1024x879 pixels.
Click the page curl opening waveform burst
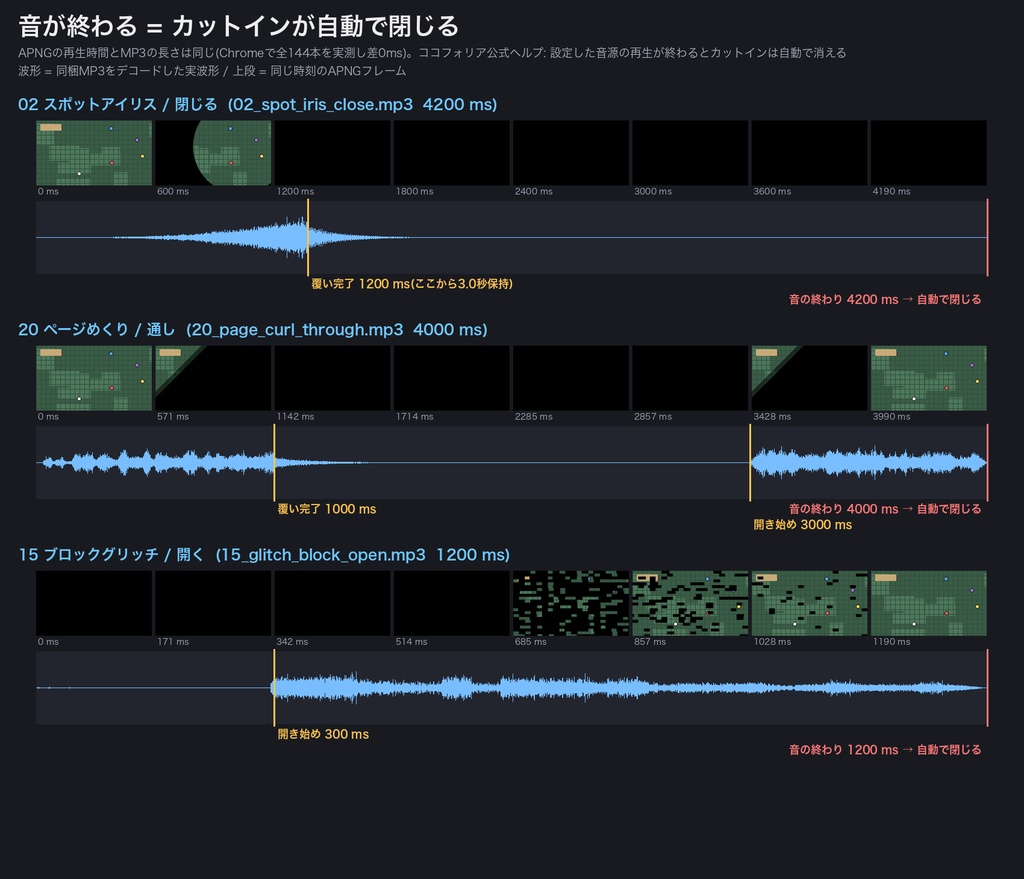[x=869, y=463]
